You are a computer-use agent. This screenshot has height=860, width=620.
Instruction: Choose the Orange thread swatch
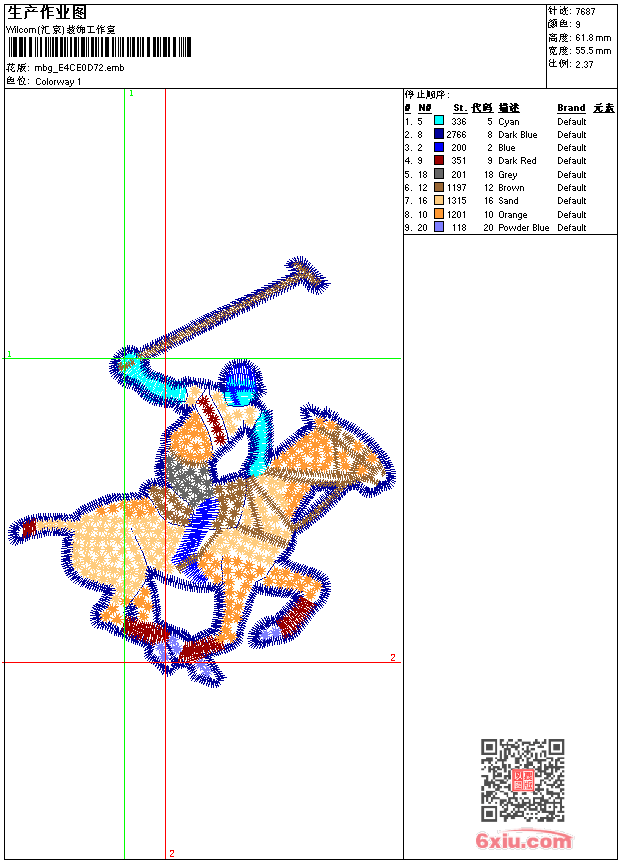(439, 214)
